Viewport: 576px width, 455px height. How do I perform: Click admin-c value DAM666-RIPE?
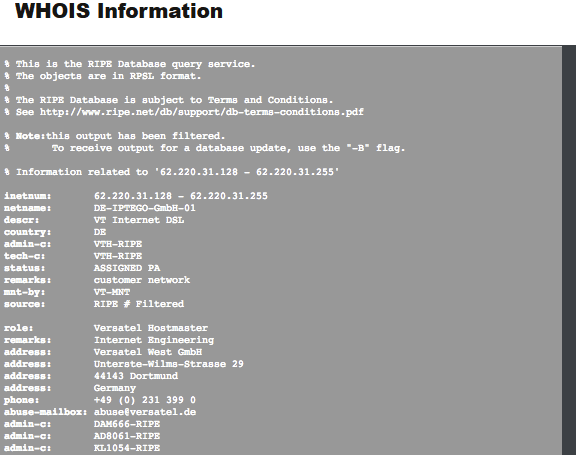pos(127,424)
